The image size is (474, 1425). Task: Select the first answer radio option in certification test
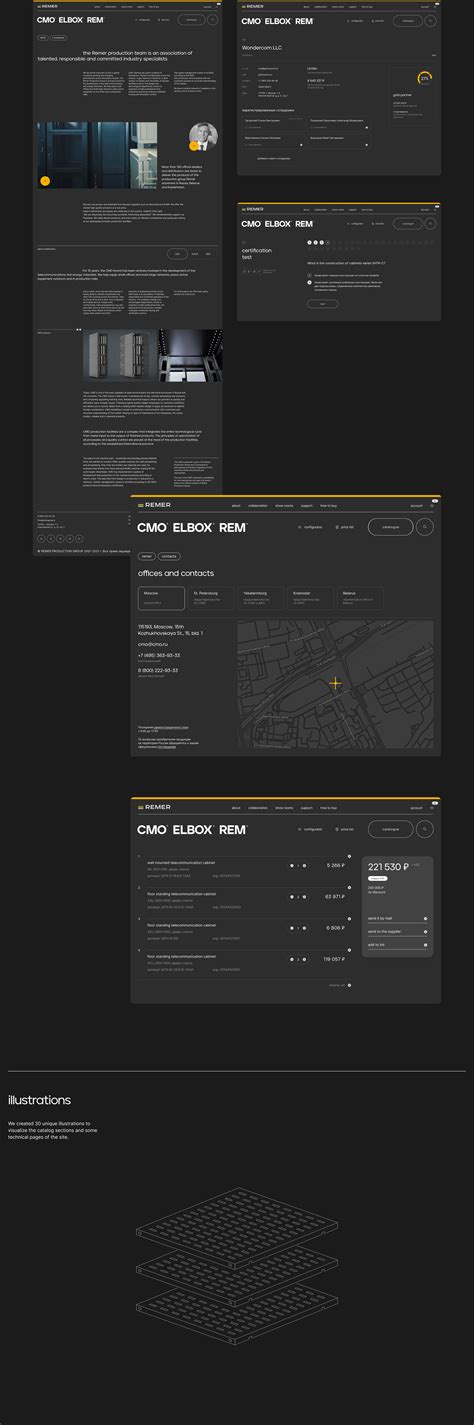coord(310,274)
